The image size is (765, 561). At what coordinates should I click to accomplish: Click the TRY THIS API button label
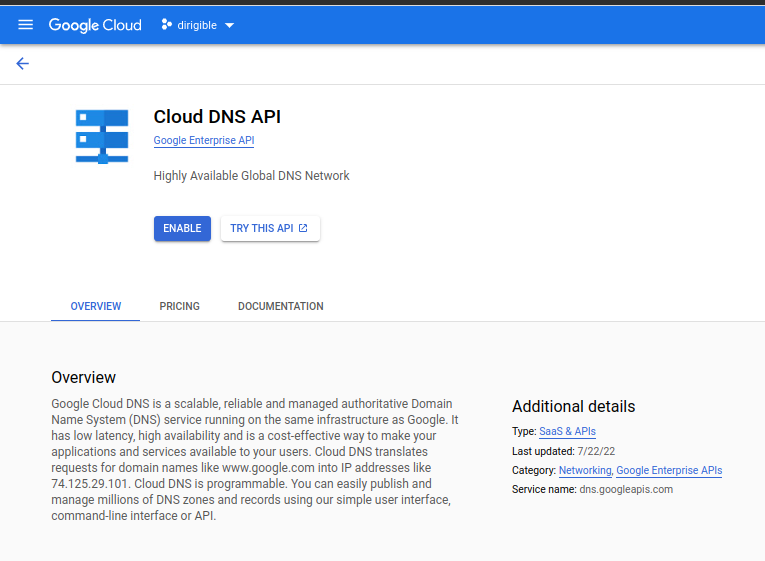tap(262, 229)
